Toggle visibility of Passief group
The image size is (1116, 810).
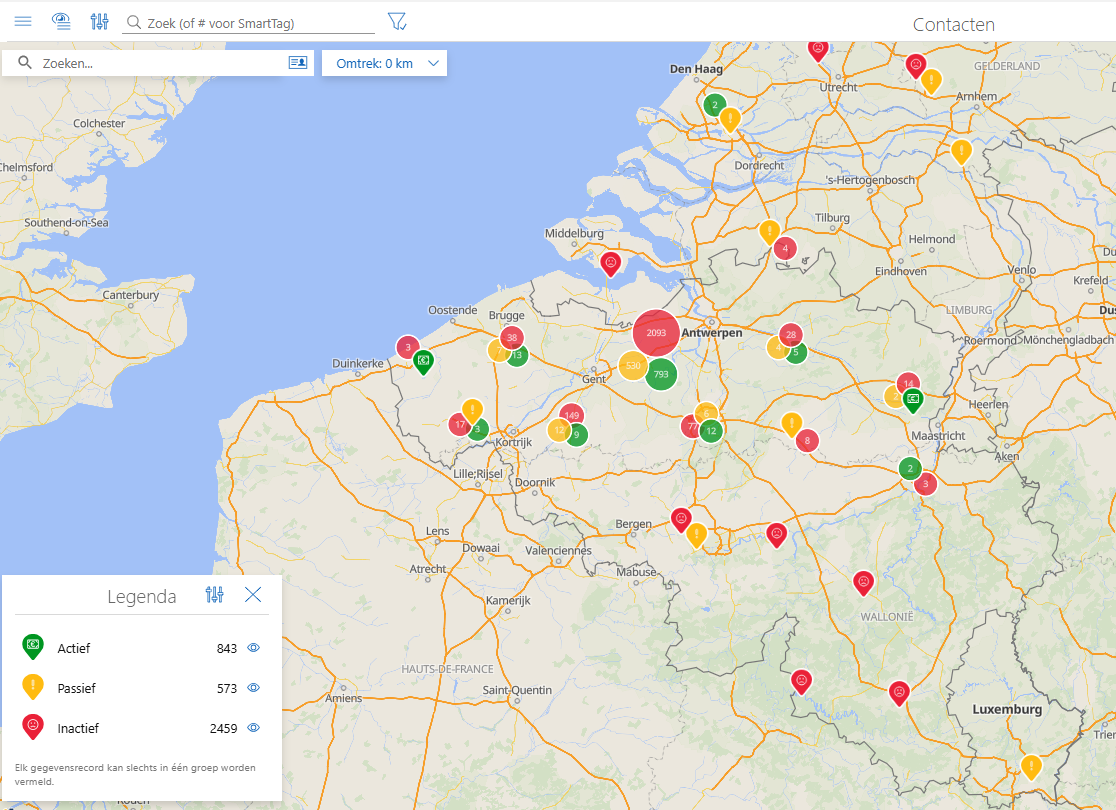click(x=253, y=688)
